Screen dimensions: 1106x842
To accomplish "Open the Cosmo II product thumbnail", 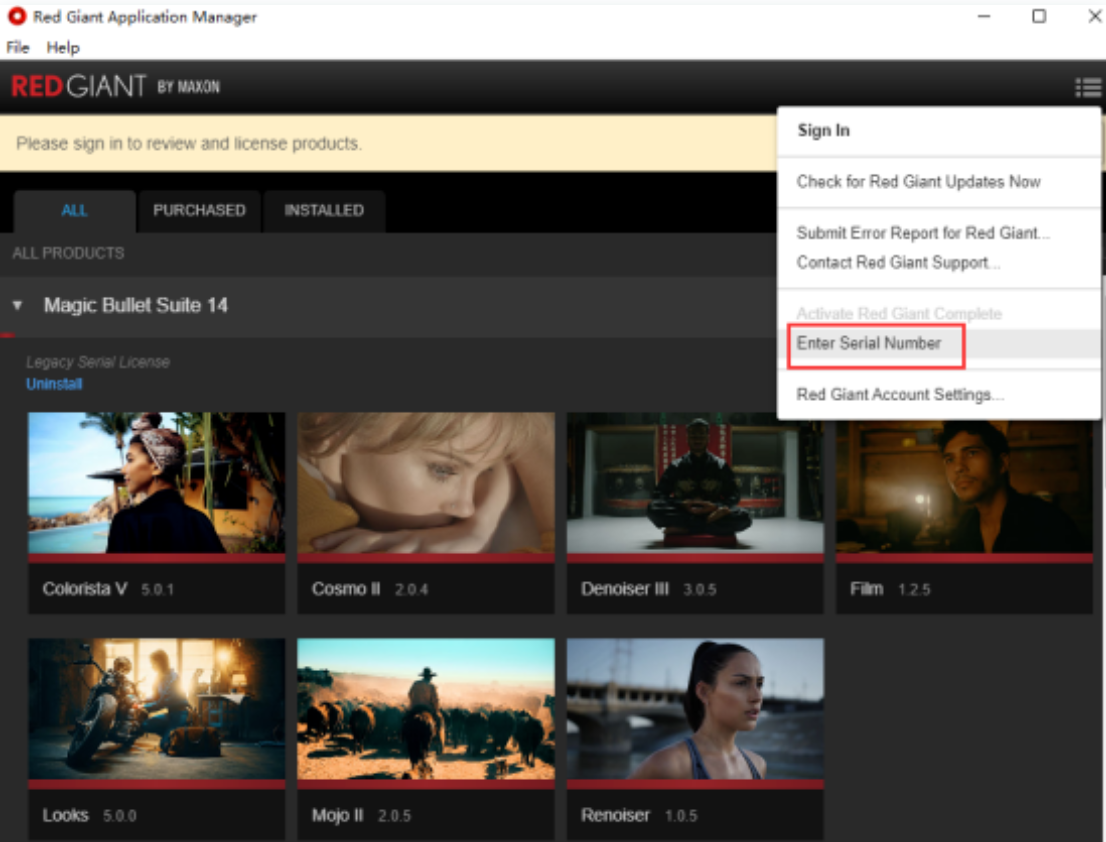I will 426,483.
